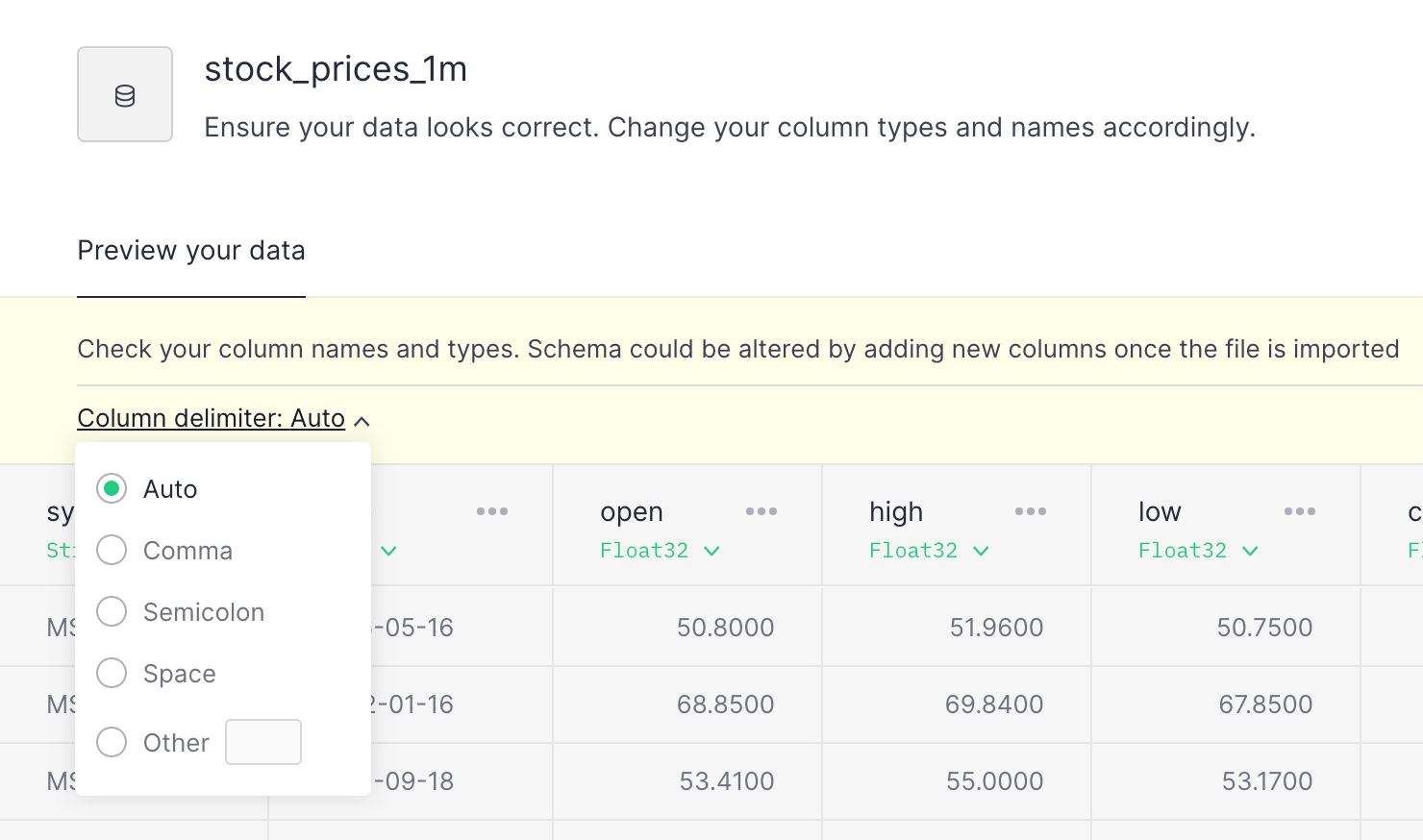Select the 69.8400 cell in high column
This screenshot has height=840, width=1423.
[x=993, y=704]
